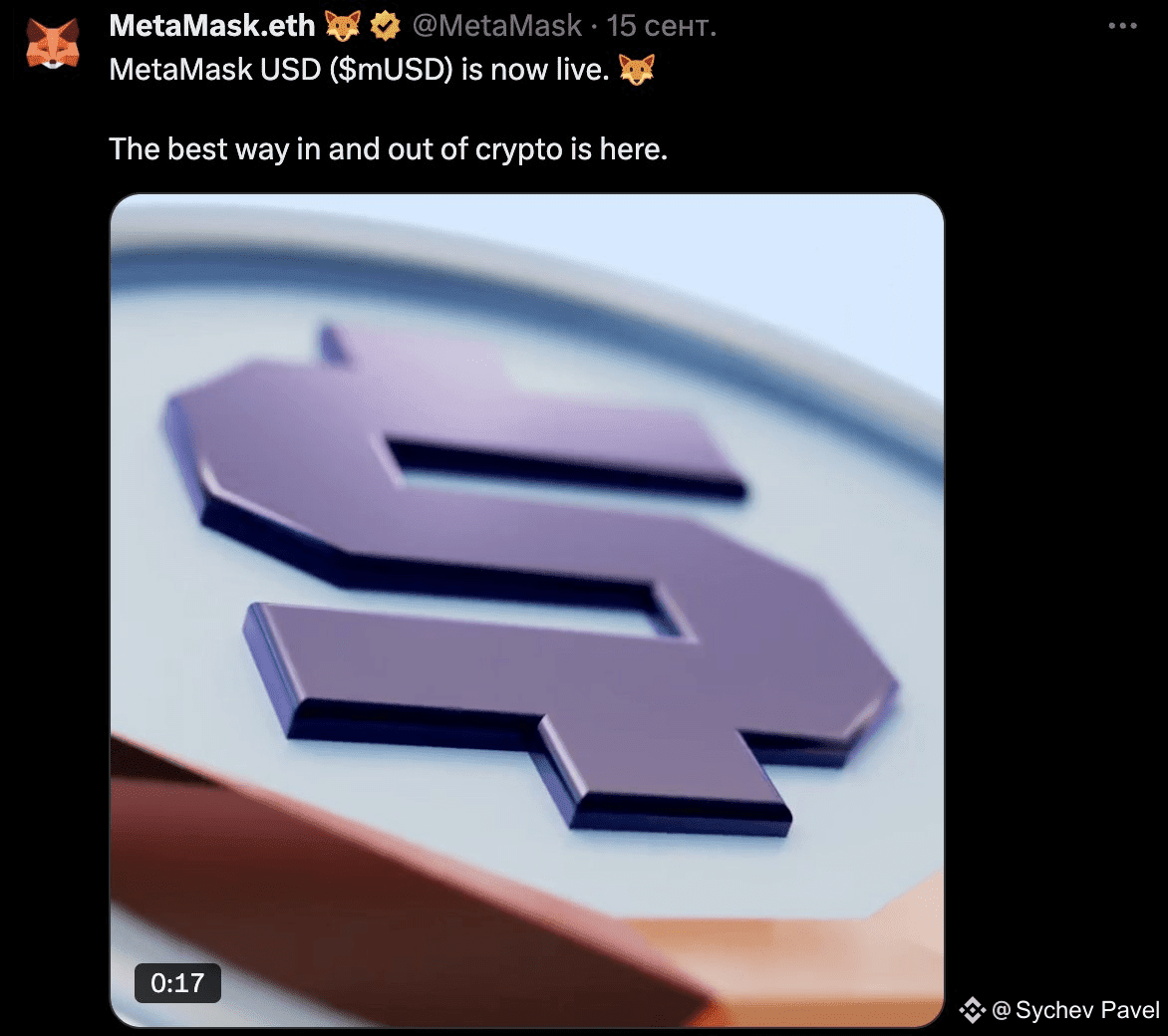This screenshot has width=1168, height=1036.
Task: Open the three-dot more options menu
Action: [1122, 26]
